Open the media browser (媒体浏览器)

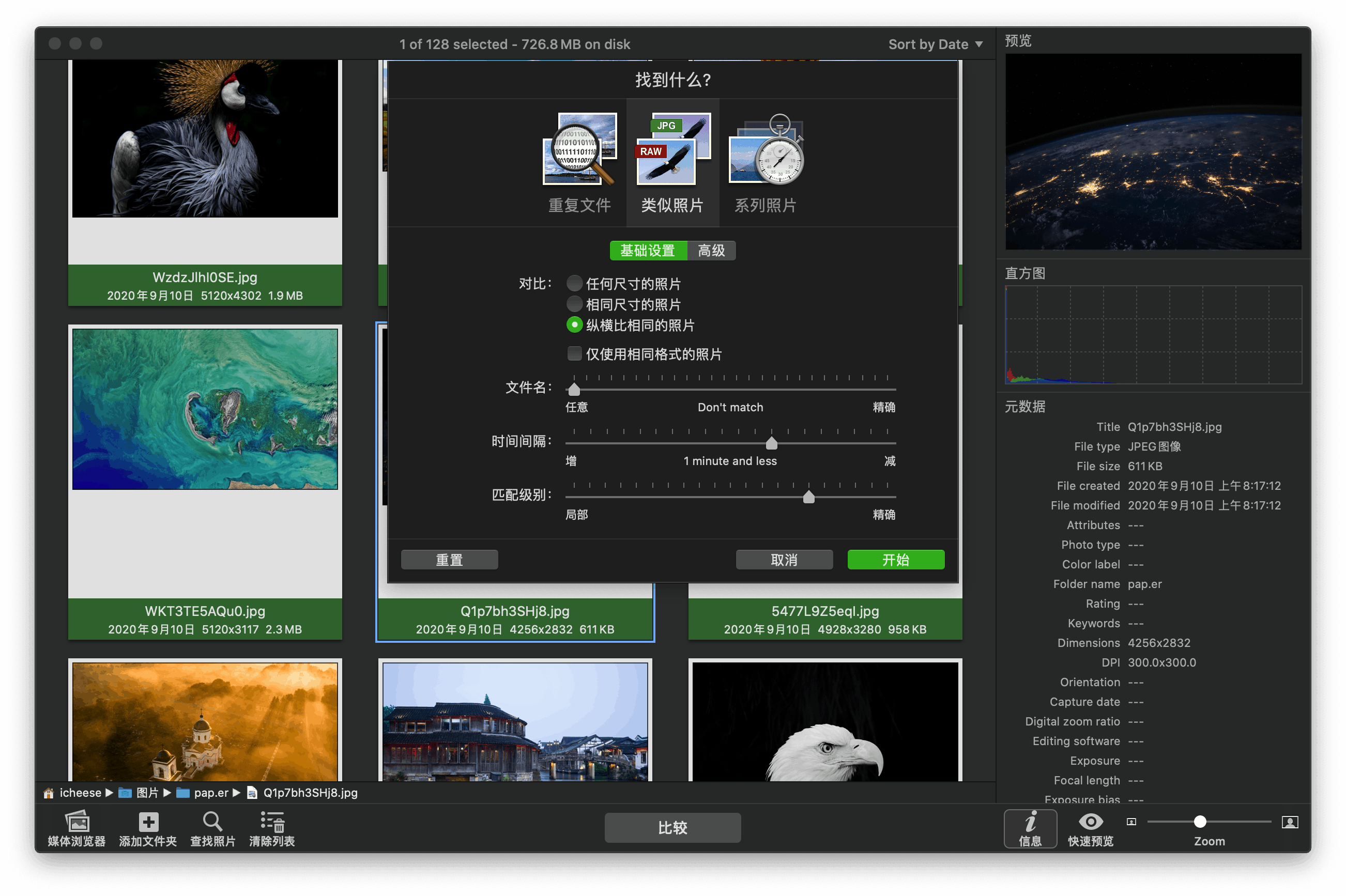[77, 822]
